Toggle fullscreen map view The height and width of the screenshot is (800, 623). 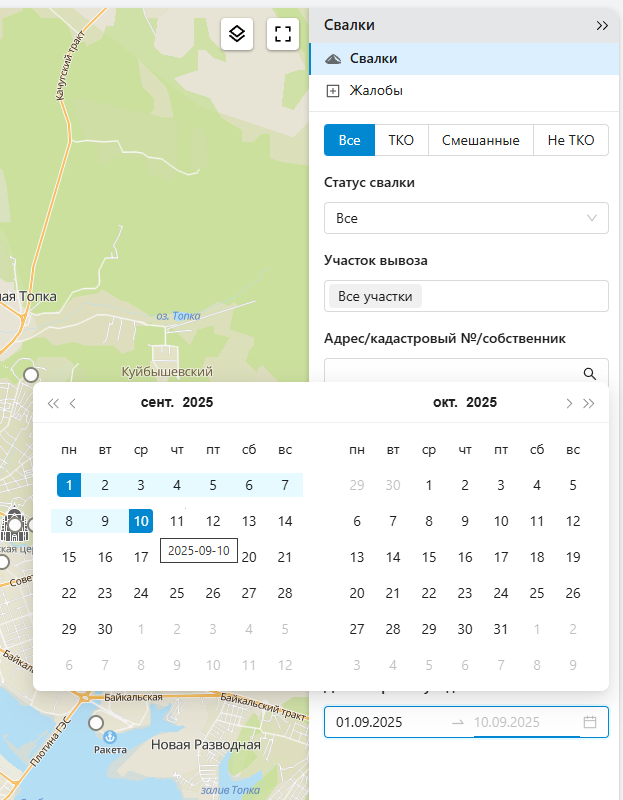283,34
